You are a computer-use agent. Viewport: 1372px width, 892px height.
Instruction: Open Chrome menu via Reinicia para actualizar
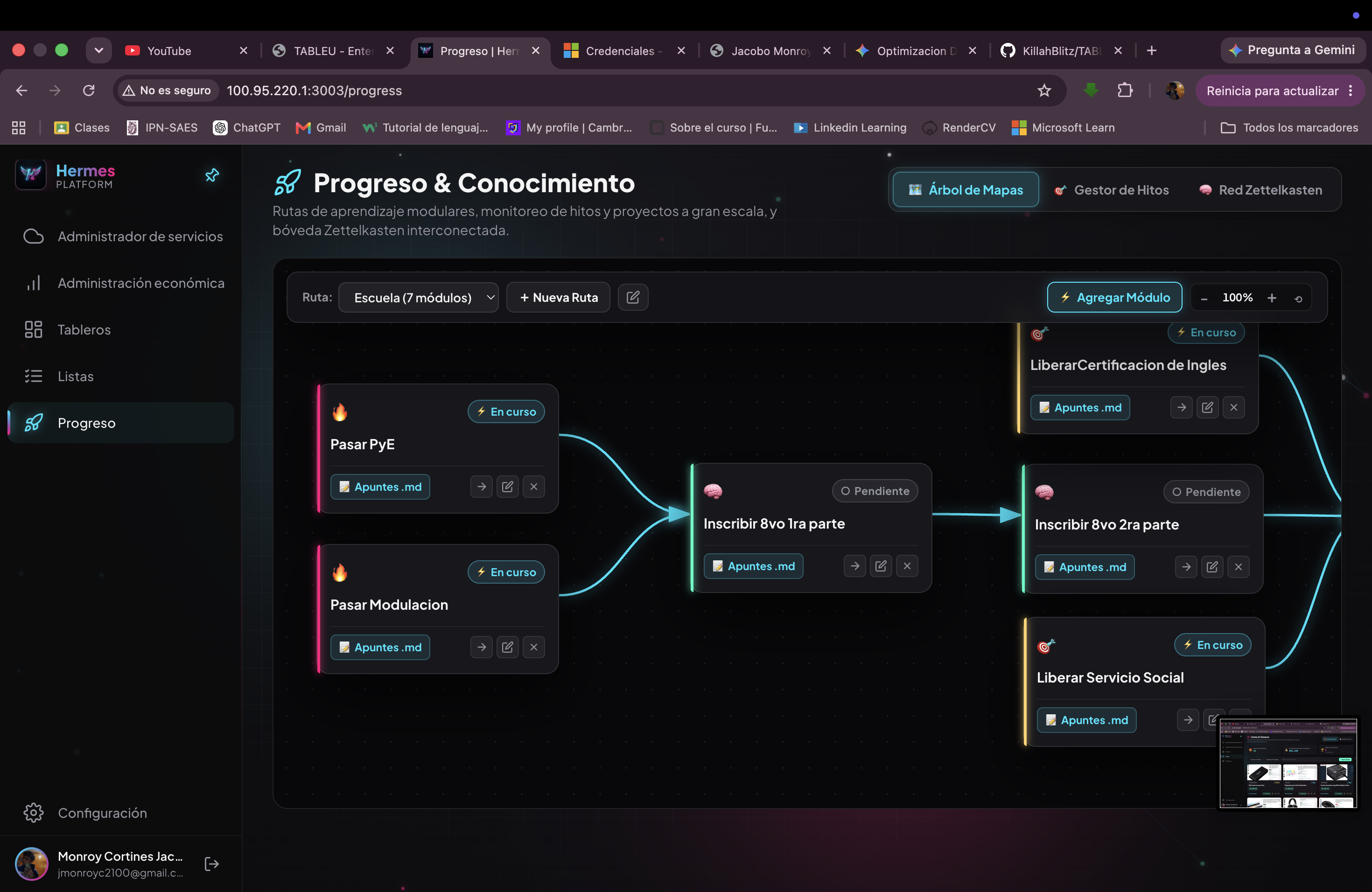1280,91
